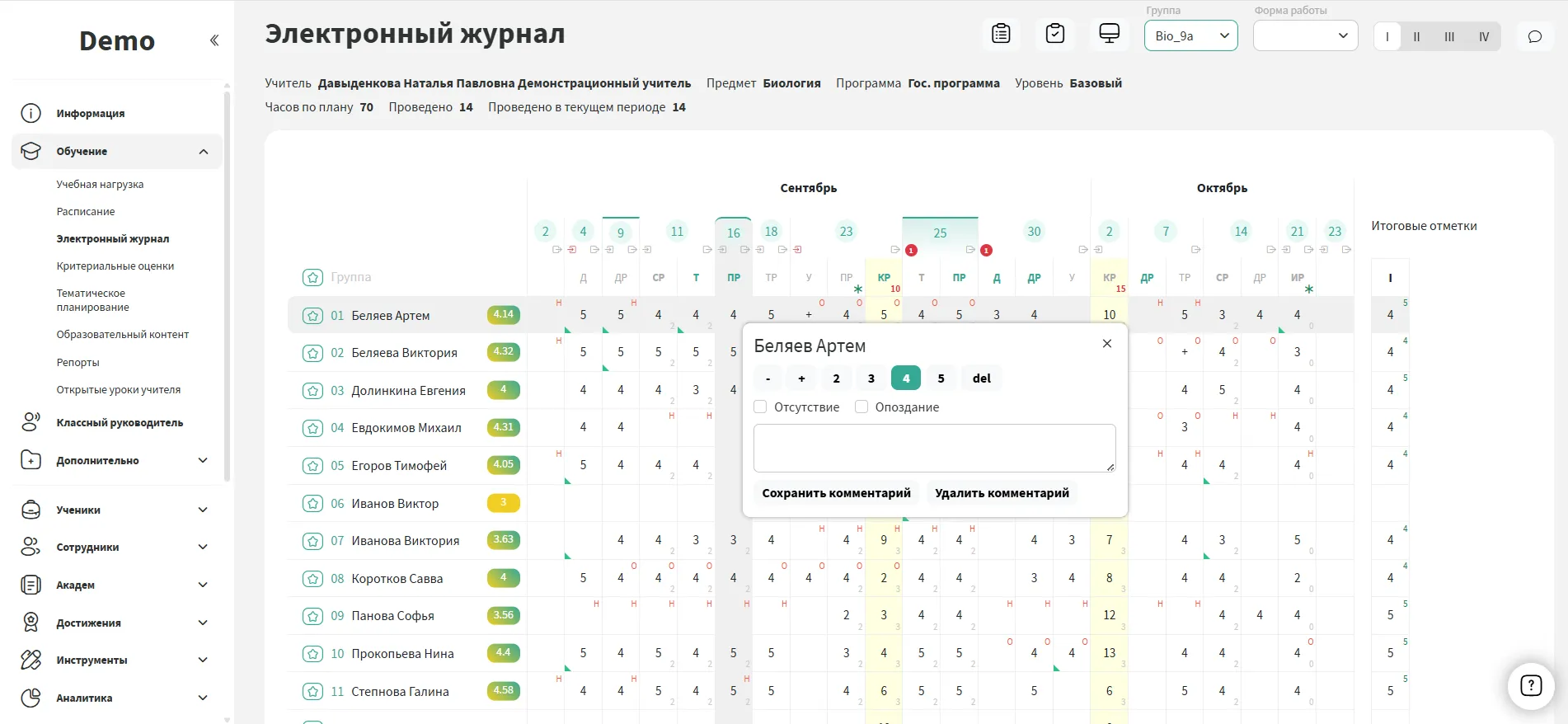Enable the Отсутствие checkbox
This screenshot has height=724, width=1568.
click(x=761, y=407)
